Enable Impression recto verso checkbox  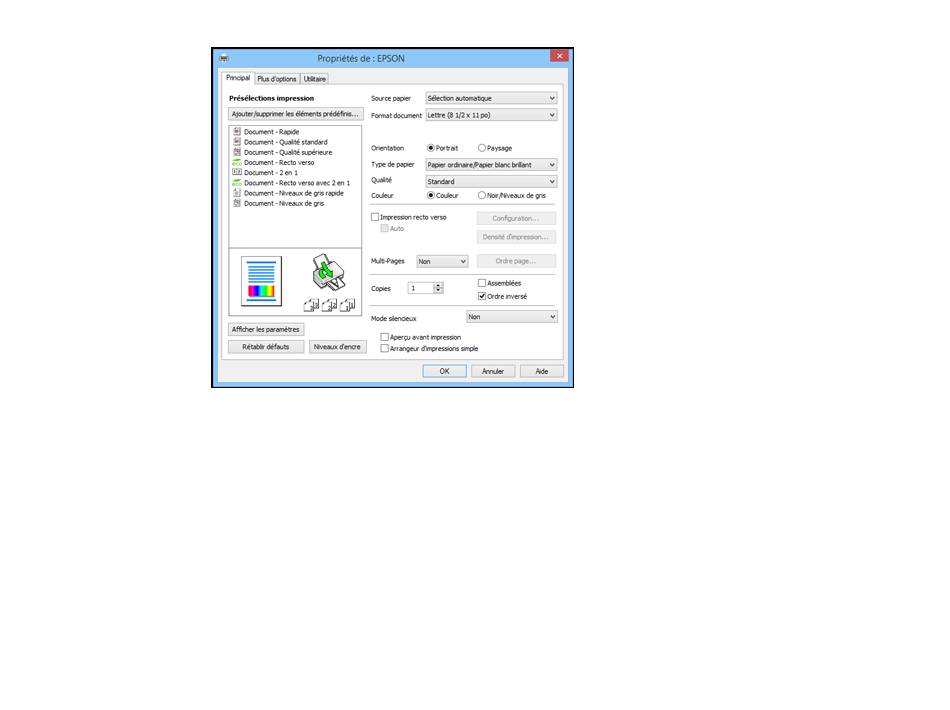[375, 217]
